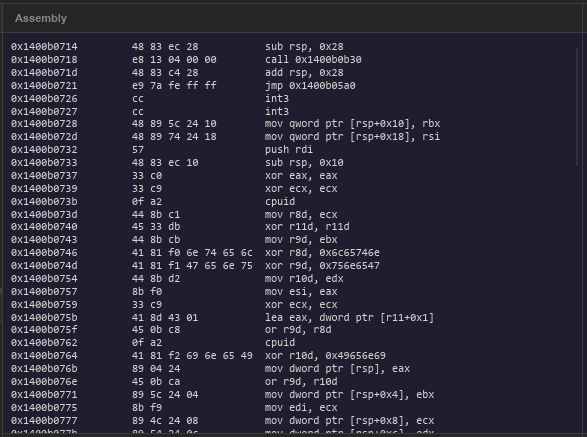Select address 0x1400b0759
Image resolution: width=587 pixels, height=437 pixels.
click(x=44, y=305)
